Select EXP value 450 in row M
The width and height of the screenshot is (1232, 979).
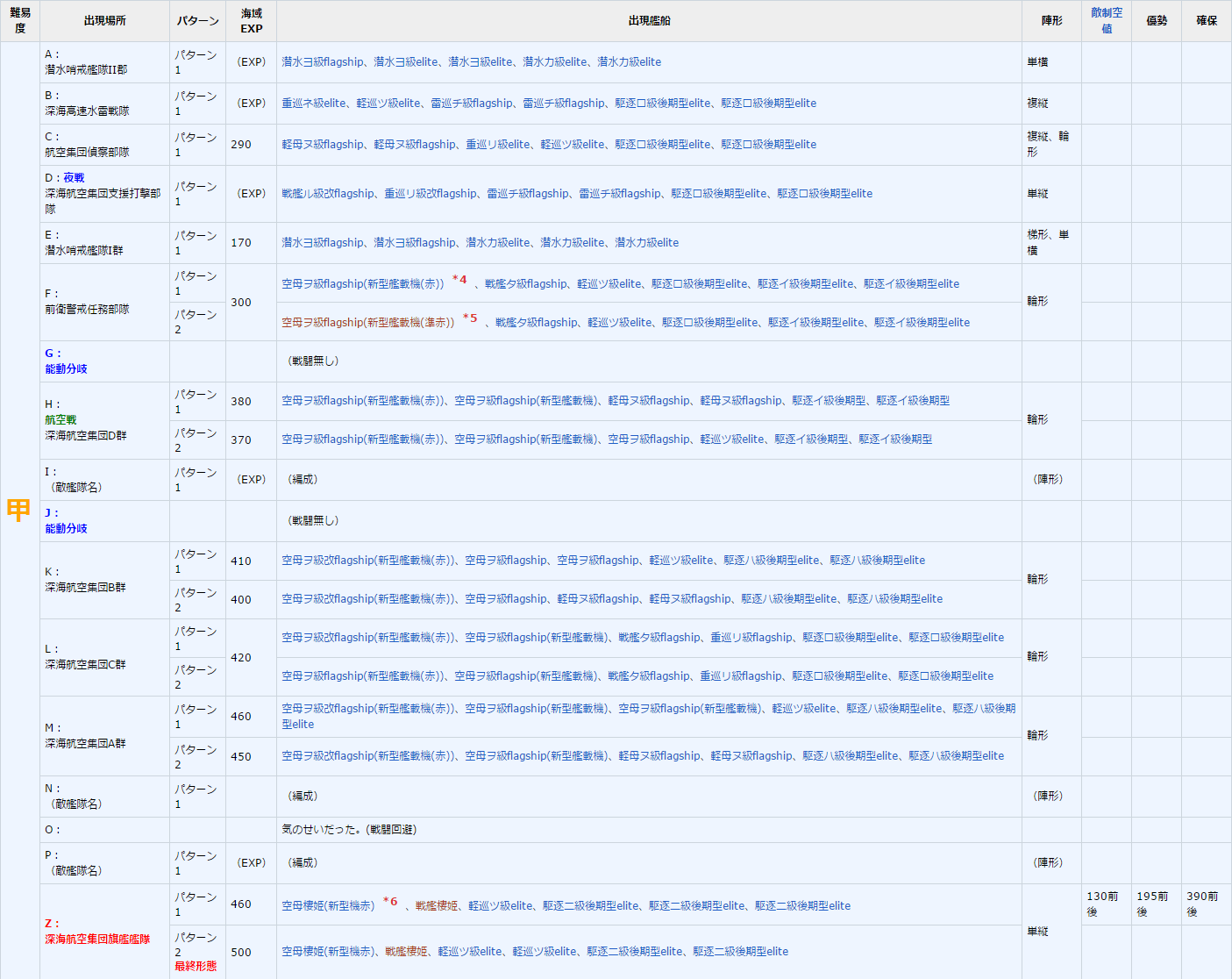(x=241, y=757)
